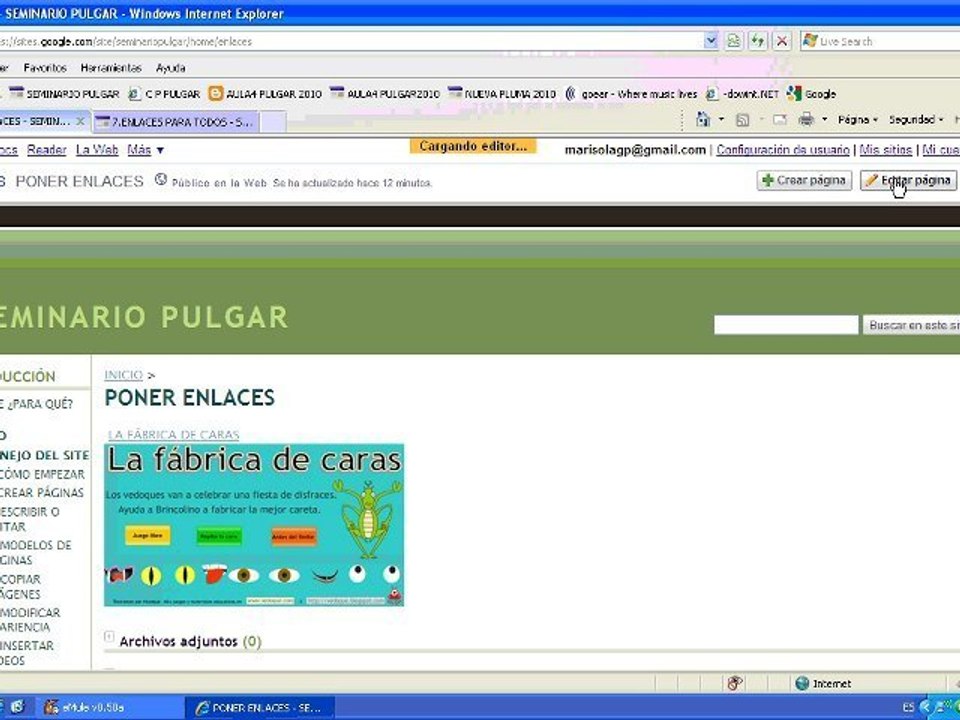Open MODIFICAR APARIENCIA sidebar page

[30, 620]
